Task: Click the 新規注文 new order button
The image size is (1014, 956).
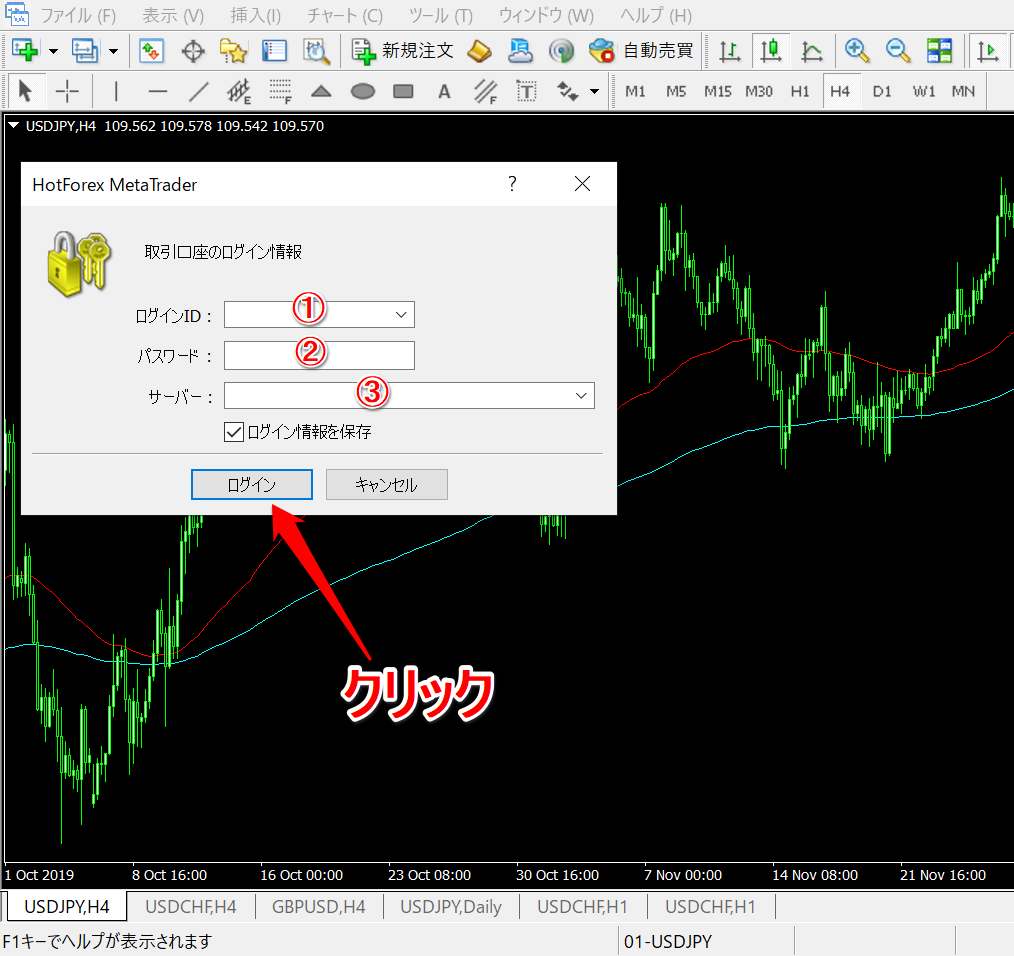Action: click(402, 50)
